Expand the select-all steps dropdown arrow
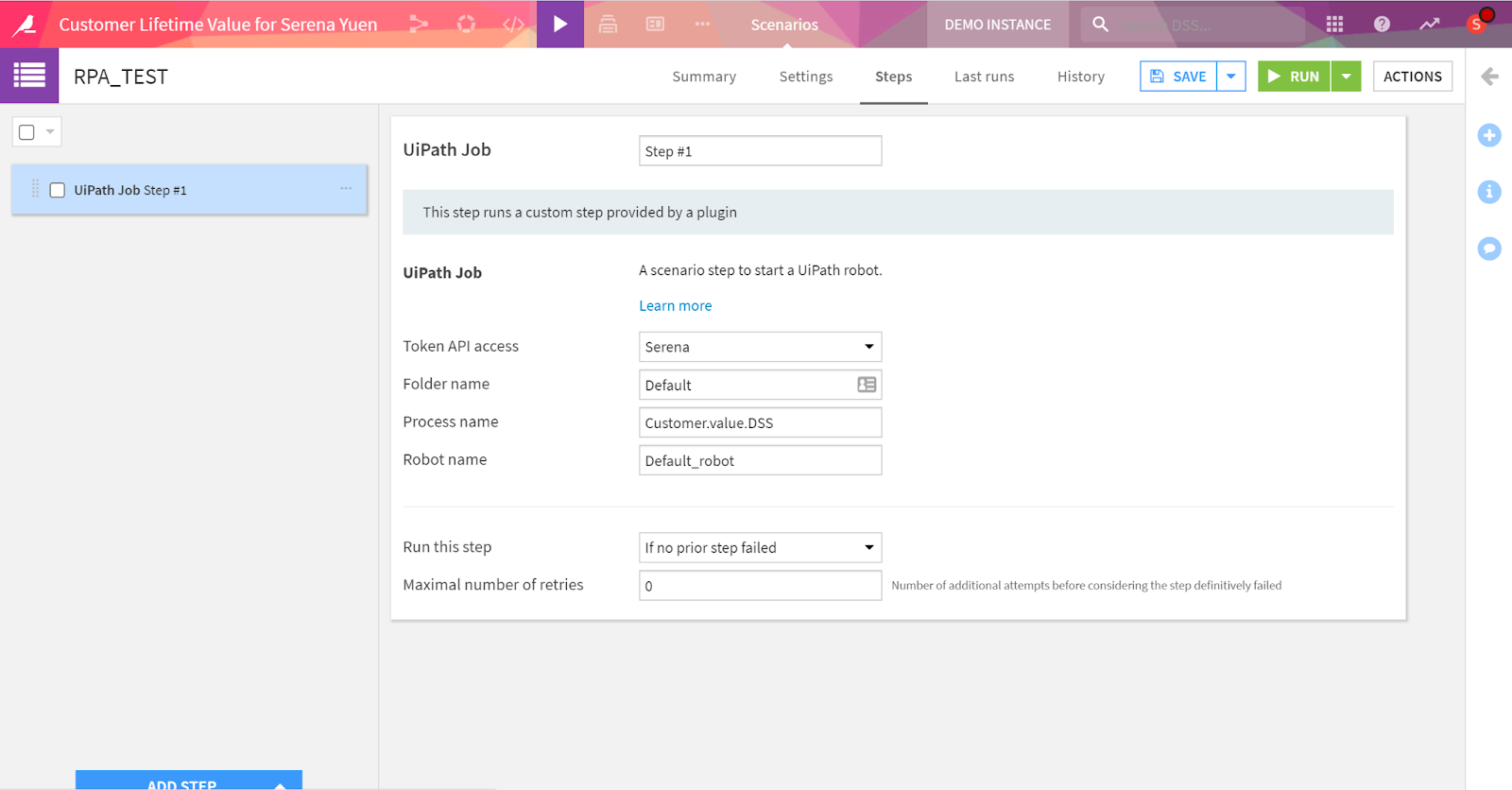This screenshot has width=1512, height=790. tap(50, 132)
